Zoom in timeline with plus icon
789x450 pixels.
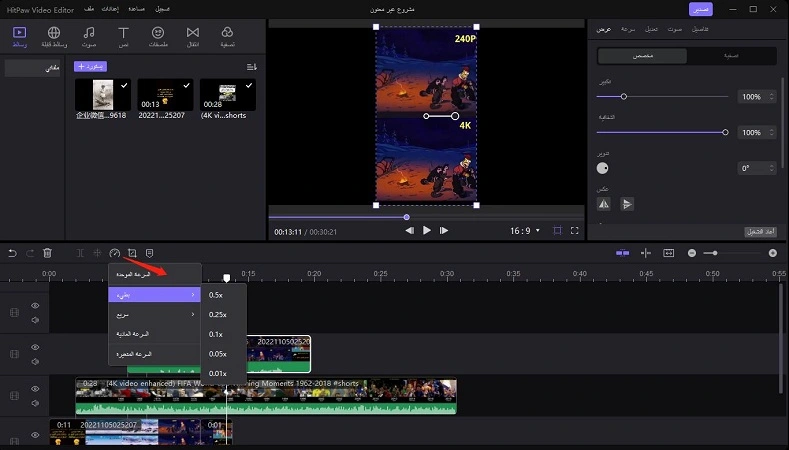tap(773, 253)
